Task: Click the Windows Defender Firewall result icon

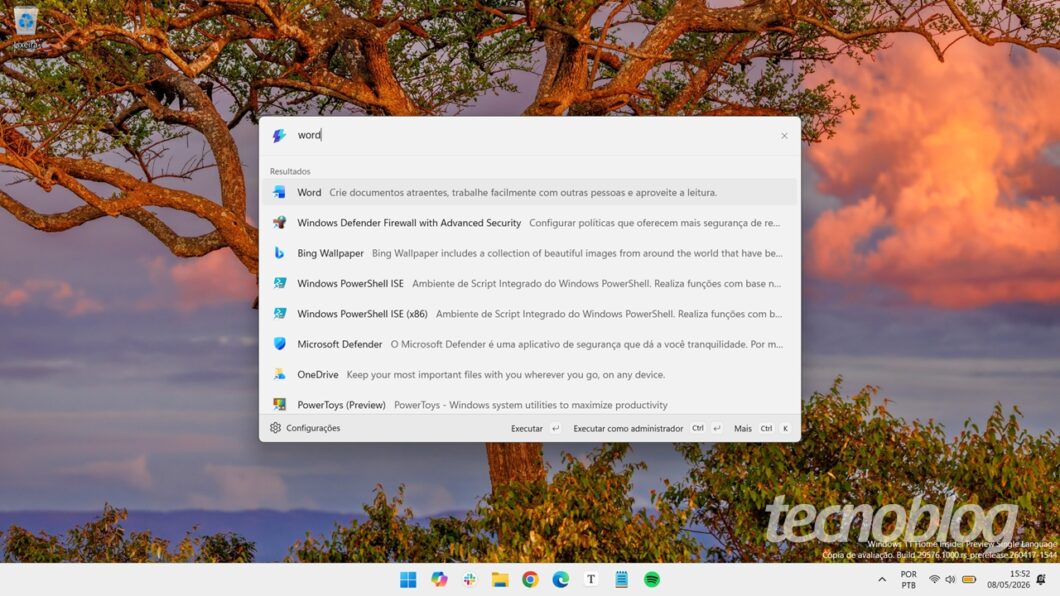Action: coord(279,222)
